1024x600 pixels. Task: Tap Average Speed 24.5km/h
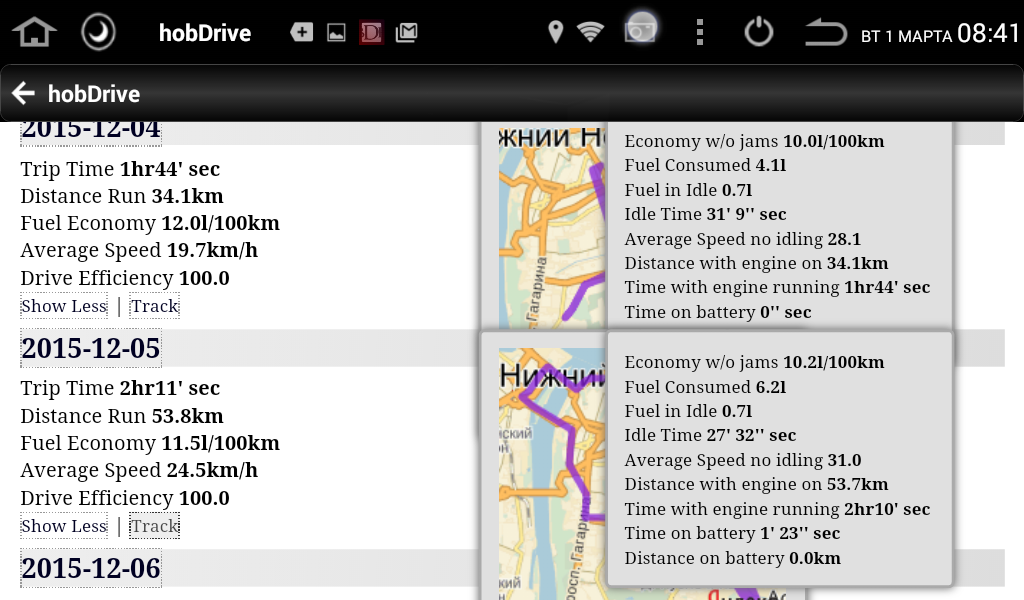(139, 470)
